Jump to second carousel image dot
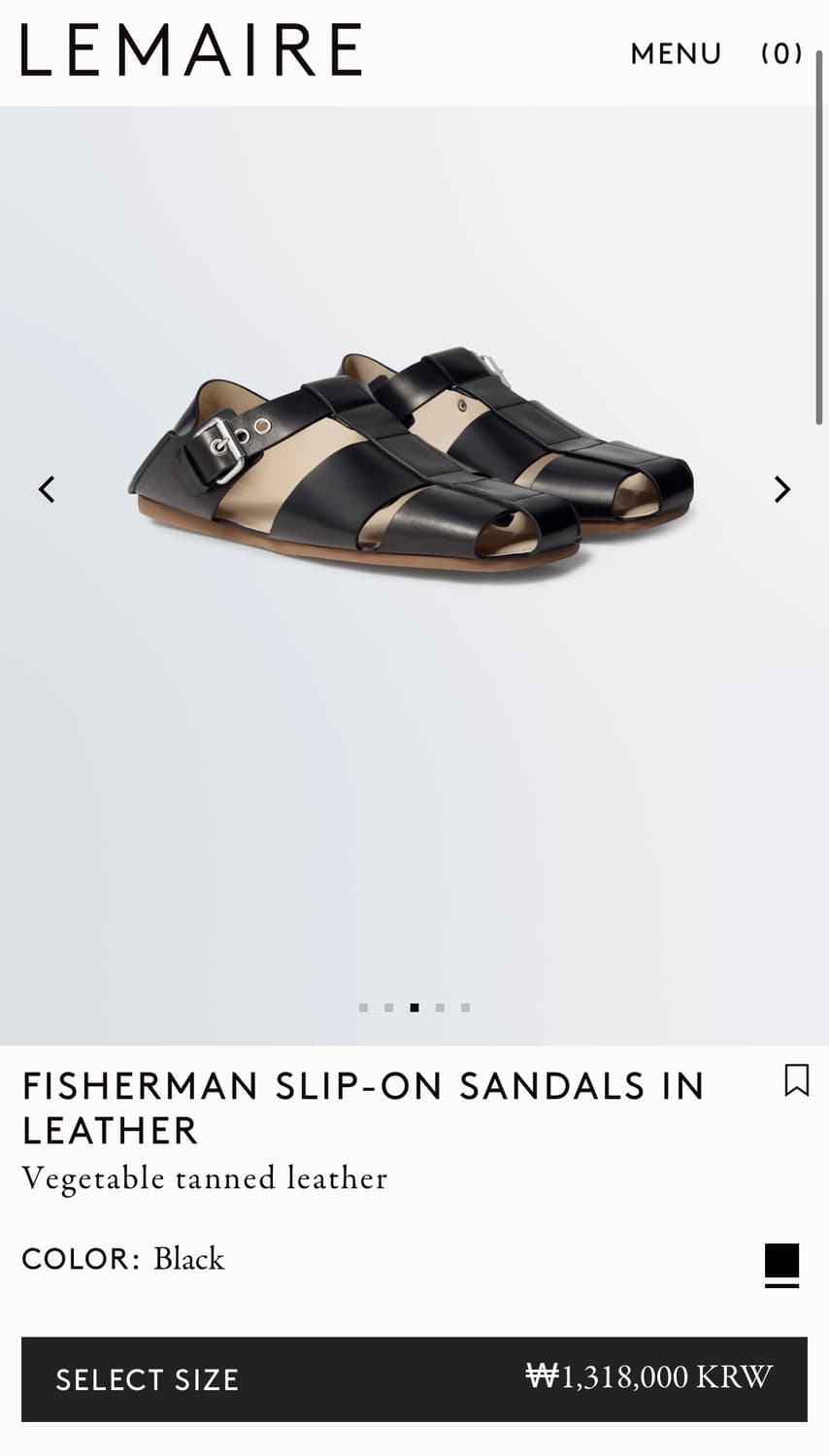The width and height of the screenshot is (829, 1456). [388, 1008]
